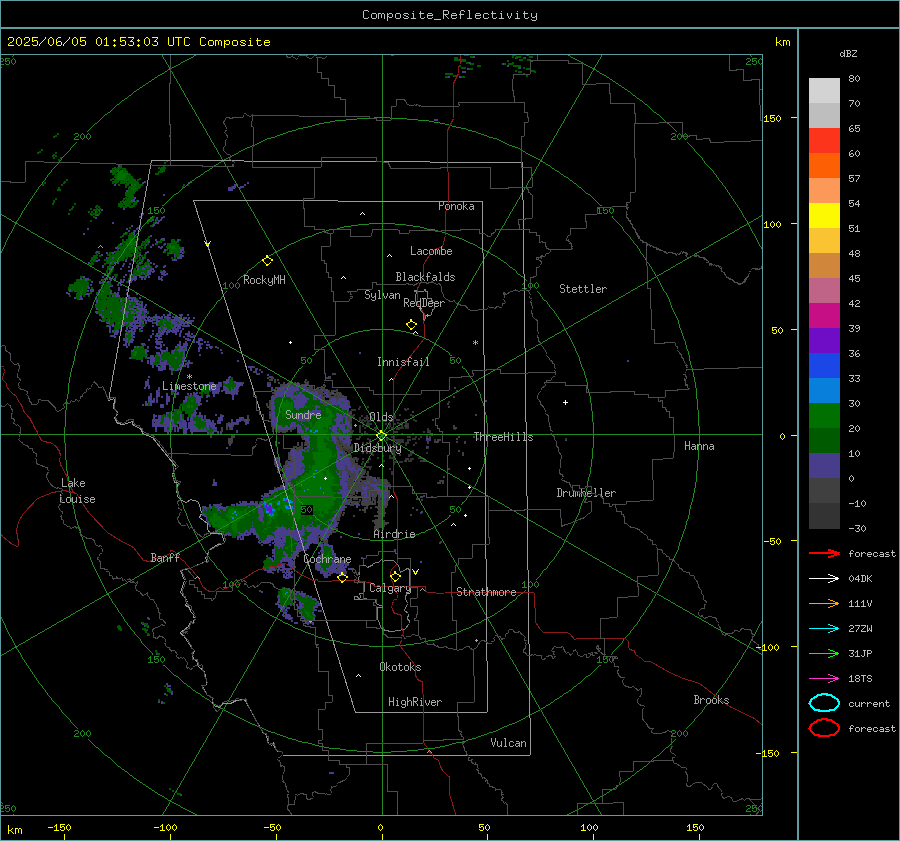This screenshot has width=900, height=841.
Task: Click the 80 value on the dBZ scale
Action: point(854,78)
